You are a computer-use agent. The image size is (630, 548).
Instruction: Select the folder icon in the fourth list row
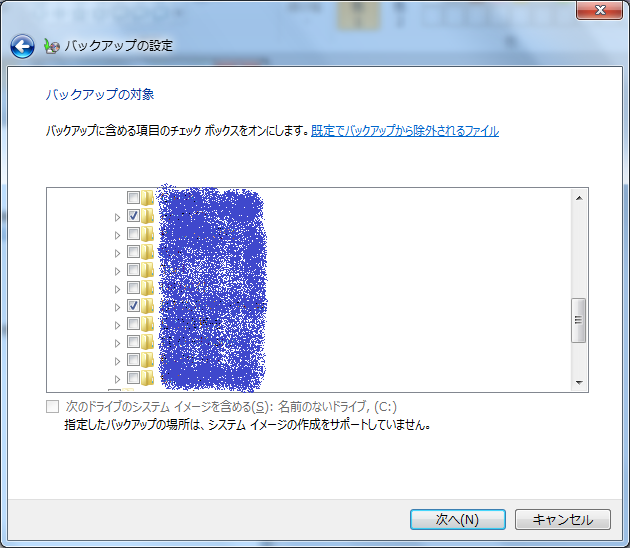click(147, 252)
